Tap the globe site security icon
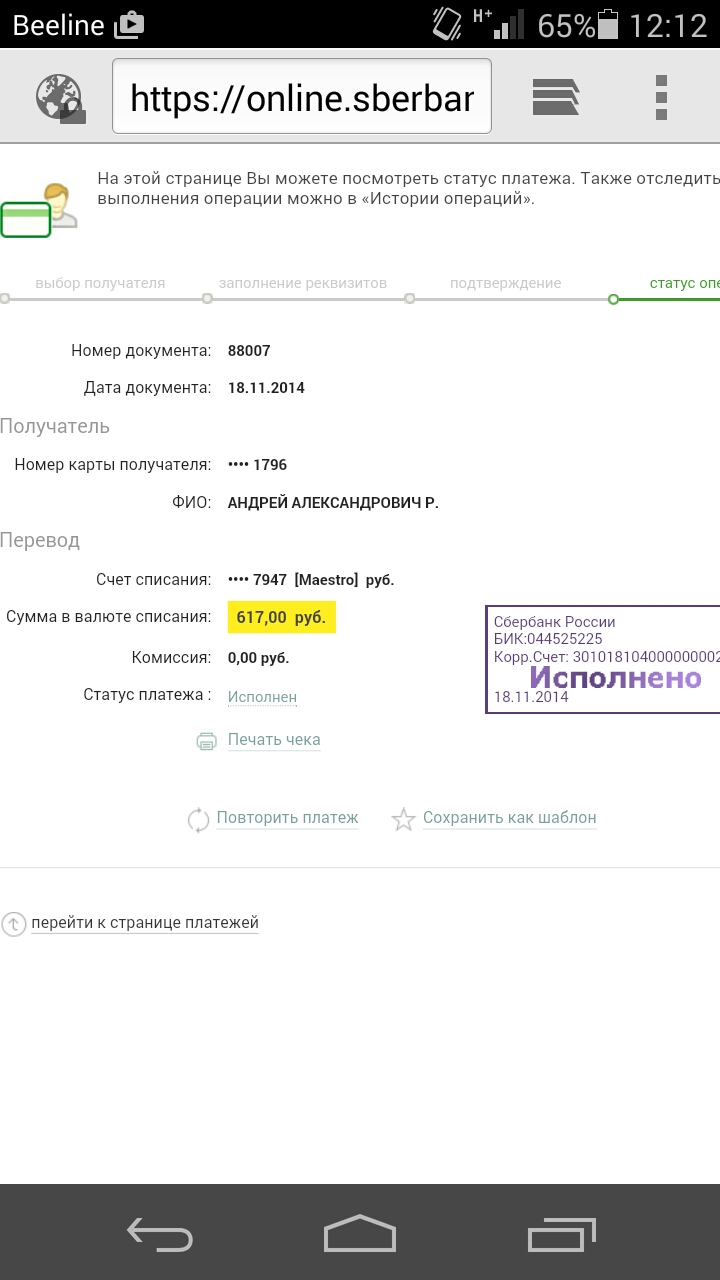The image size is (720, 1280). pos(59,97)
